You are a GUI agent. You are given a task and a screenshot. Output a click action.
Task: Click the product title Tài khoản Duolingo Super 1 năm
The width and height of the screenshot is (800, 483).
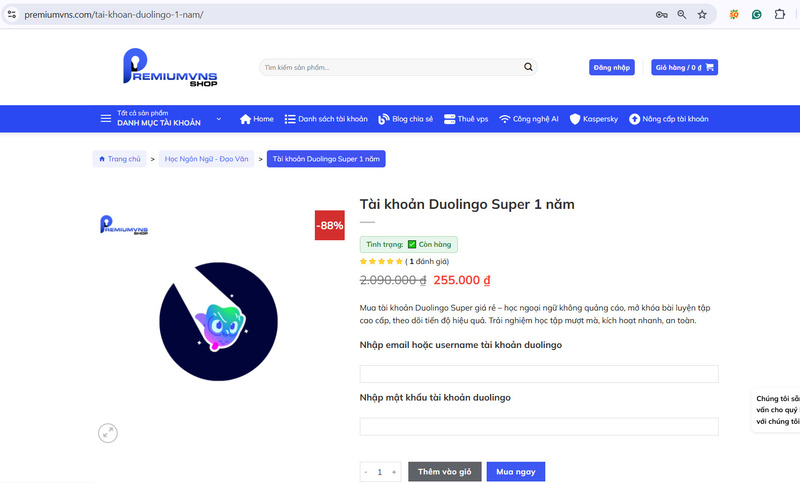click(x=467, y=204)
